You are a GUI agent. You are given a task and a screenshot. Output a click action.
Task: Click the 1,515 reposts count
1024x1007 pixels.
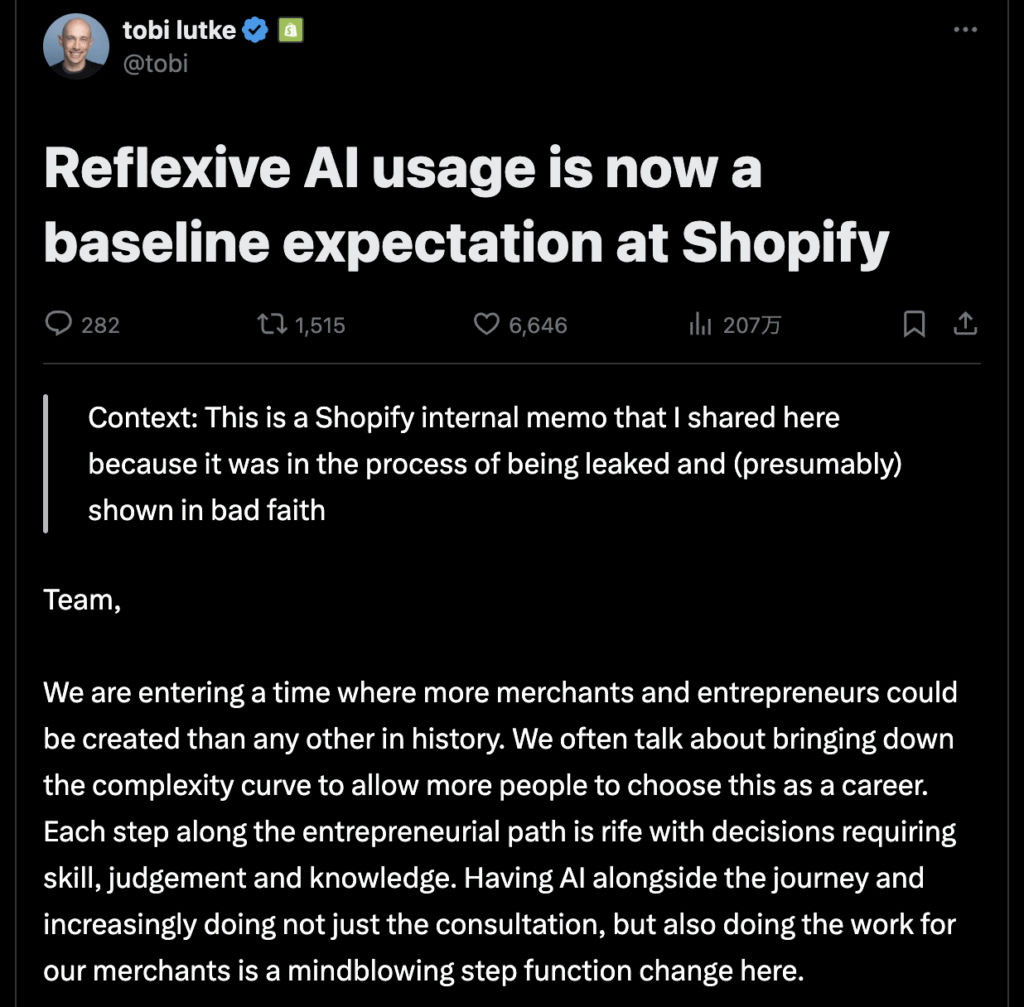pyautogui.click(x=319, y=325)
